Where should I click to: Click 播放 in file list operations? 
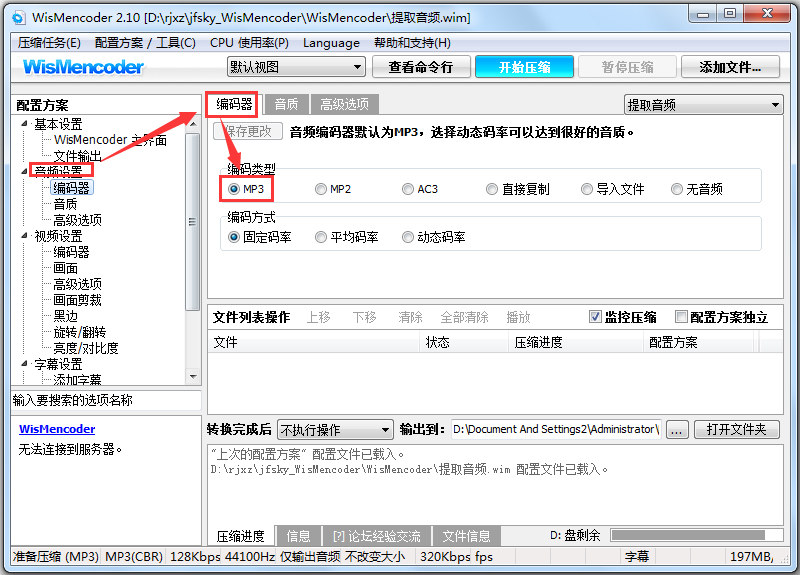tap(518, 317)
